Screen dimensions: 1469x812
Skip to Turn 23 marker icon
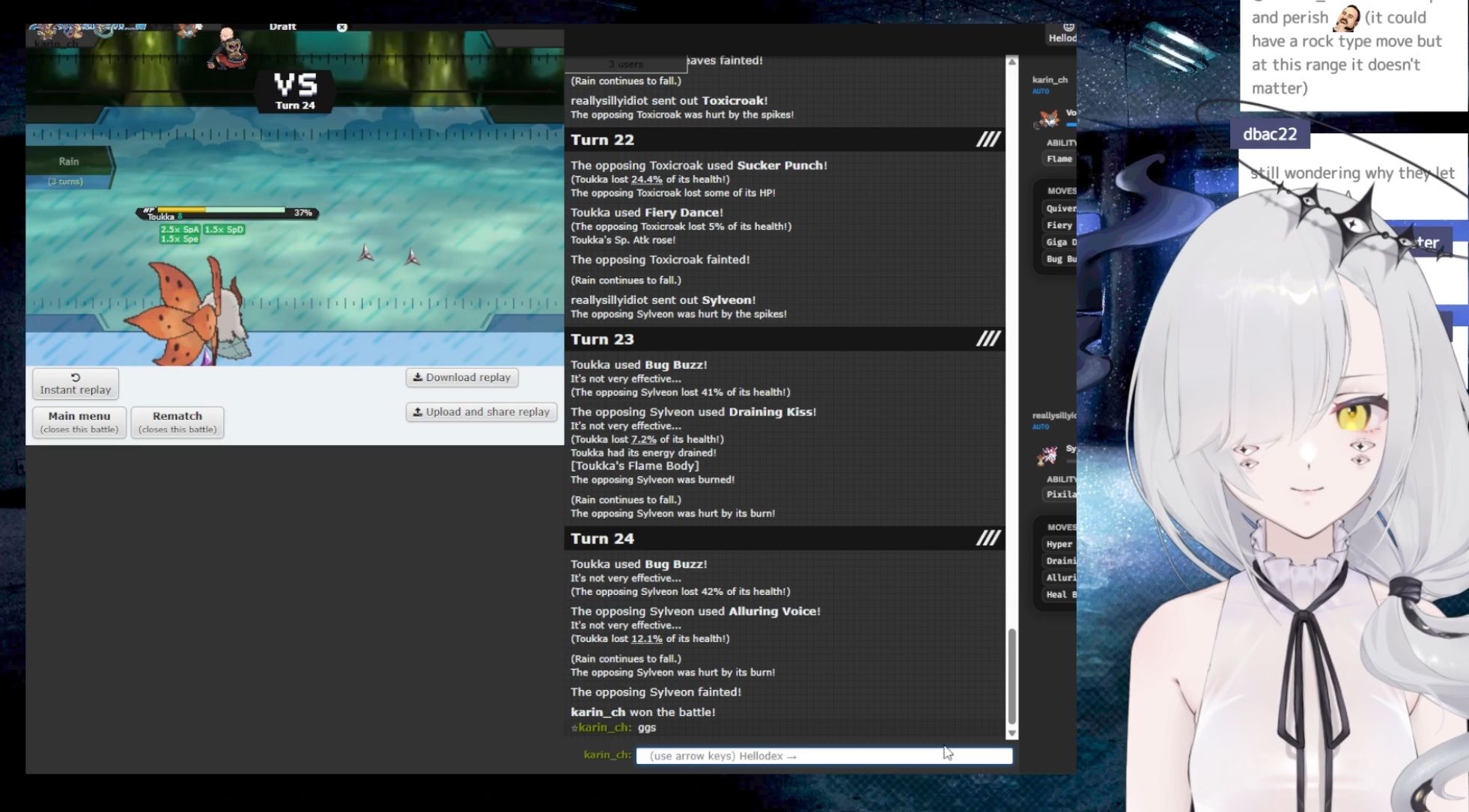988,339
